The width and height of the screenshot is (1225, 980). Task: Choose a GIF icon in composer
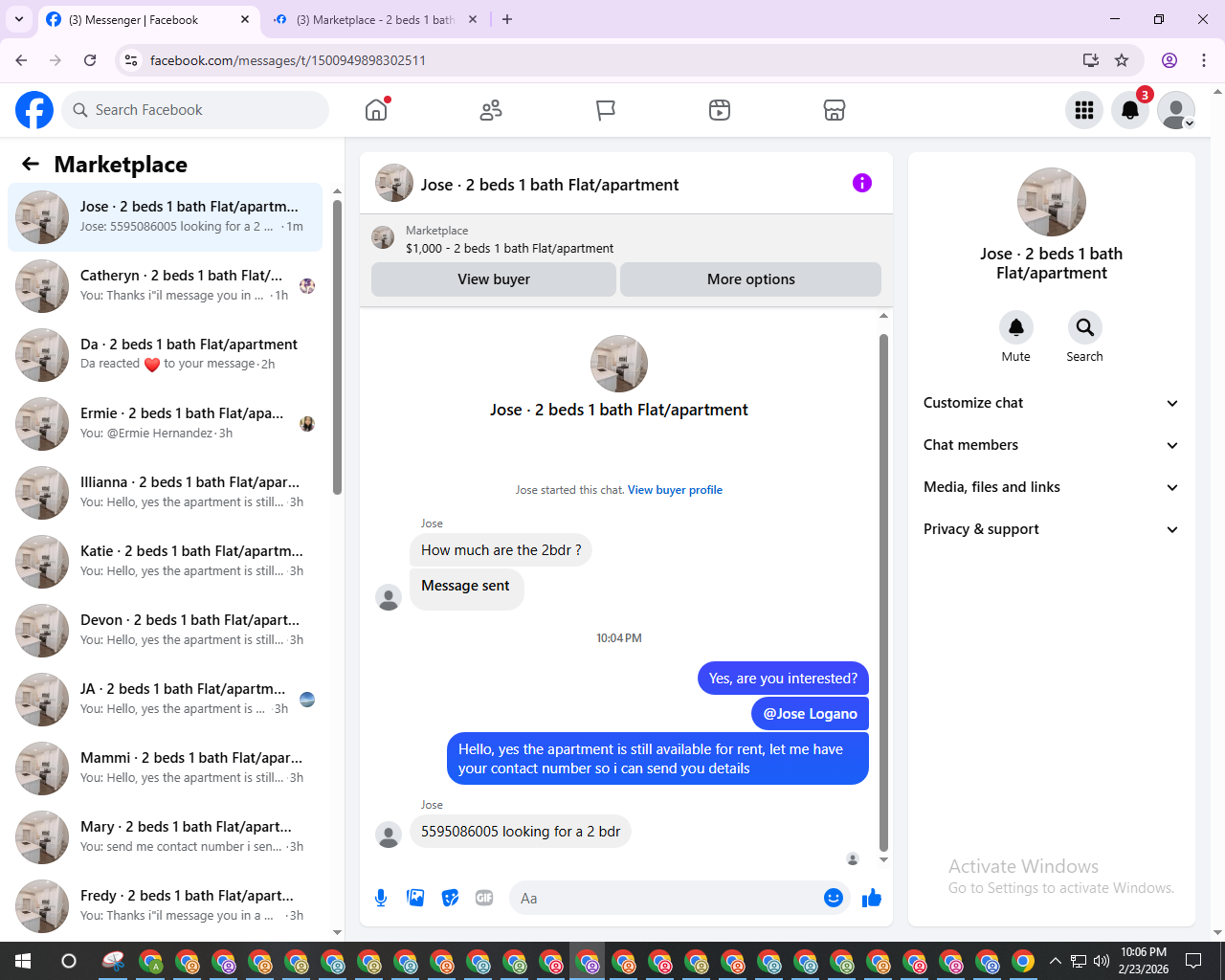[484, 898]
